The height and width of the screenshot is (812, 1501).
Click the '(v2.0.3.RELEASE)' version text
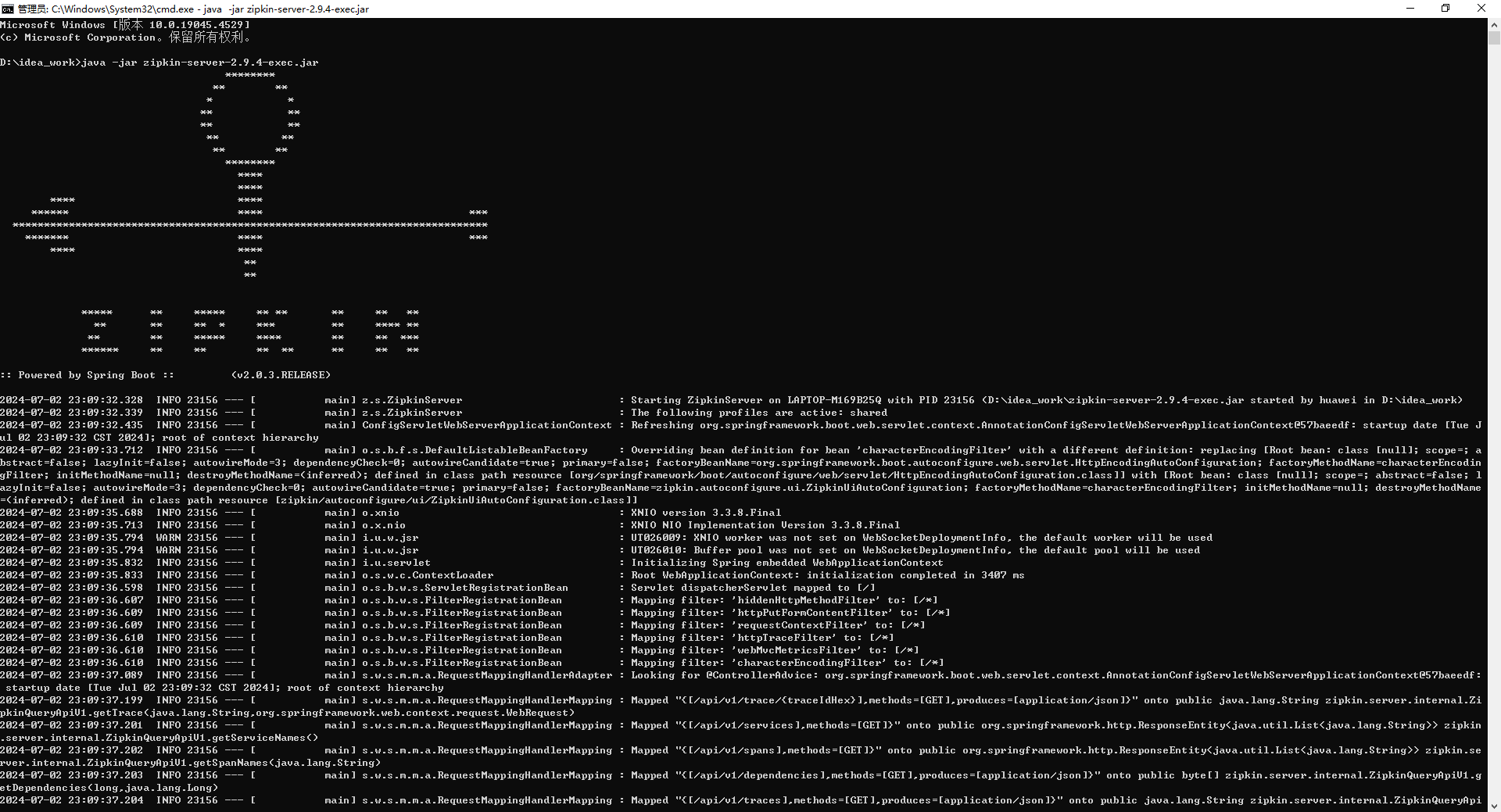click(x=281, y=375)
